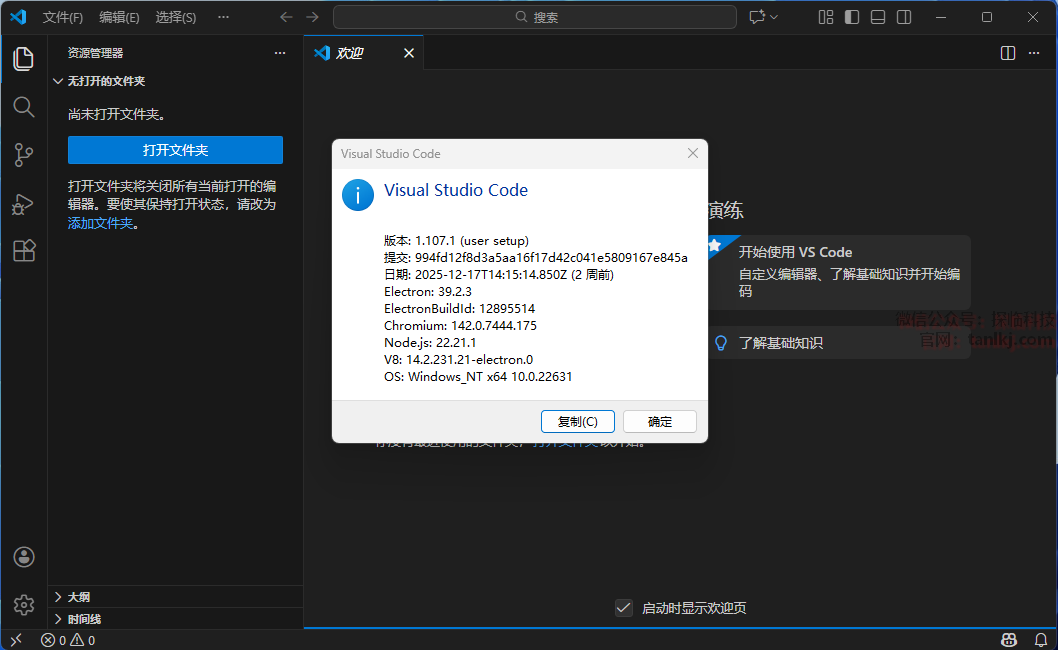Screen dimensions: 1058x650
Task: Click the 添加文件夹 link
Action: click(100, 223)
